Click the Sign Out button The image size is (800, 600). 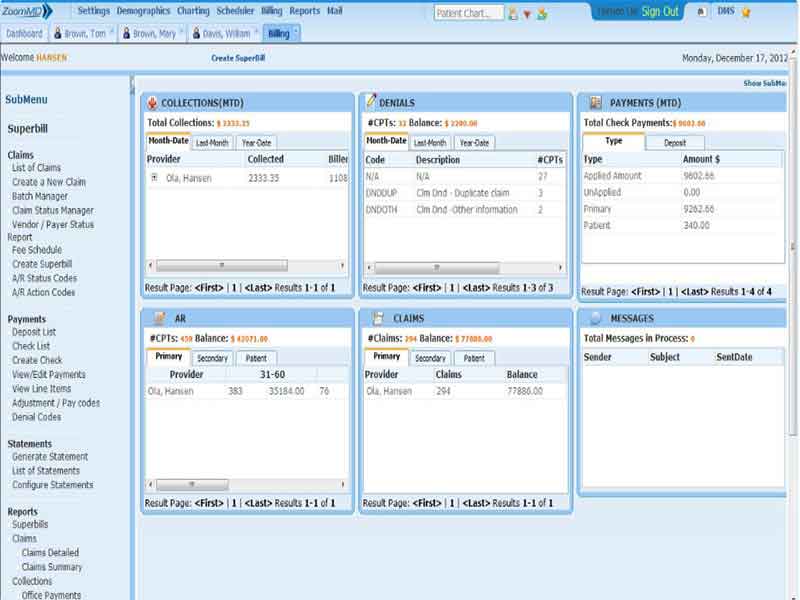[660, 12]
